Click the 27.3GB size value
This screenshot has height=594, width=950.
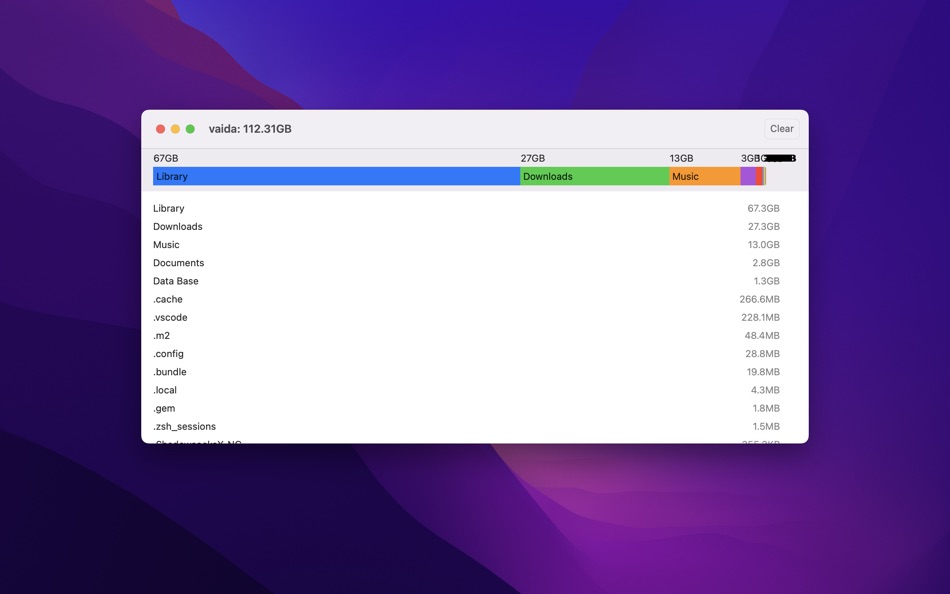point(763,227)
